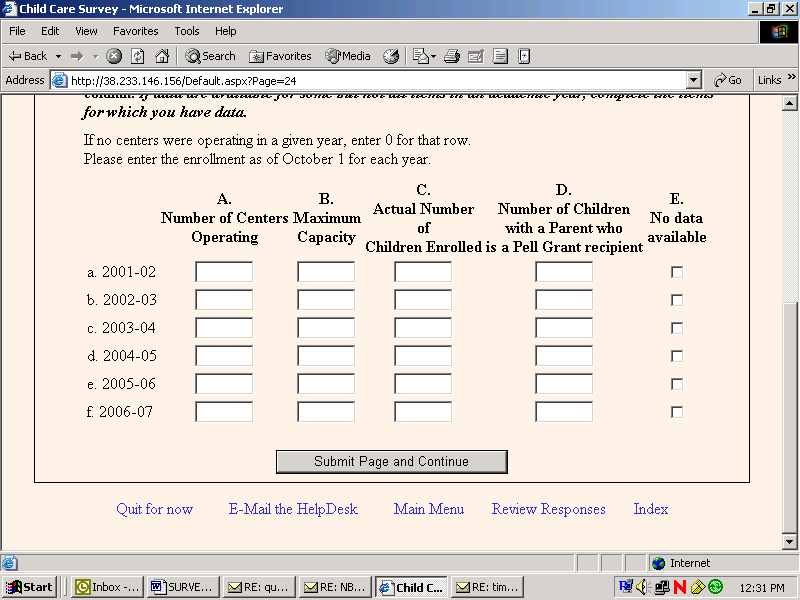800x600 pixels.
Task: Click the Main Menu link
Action: (x=429, y=509)
